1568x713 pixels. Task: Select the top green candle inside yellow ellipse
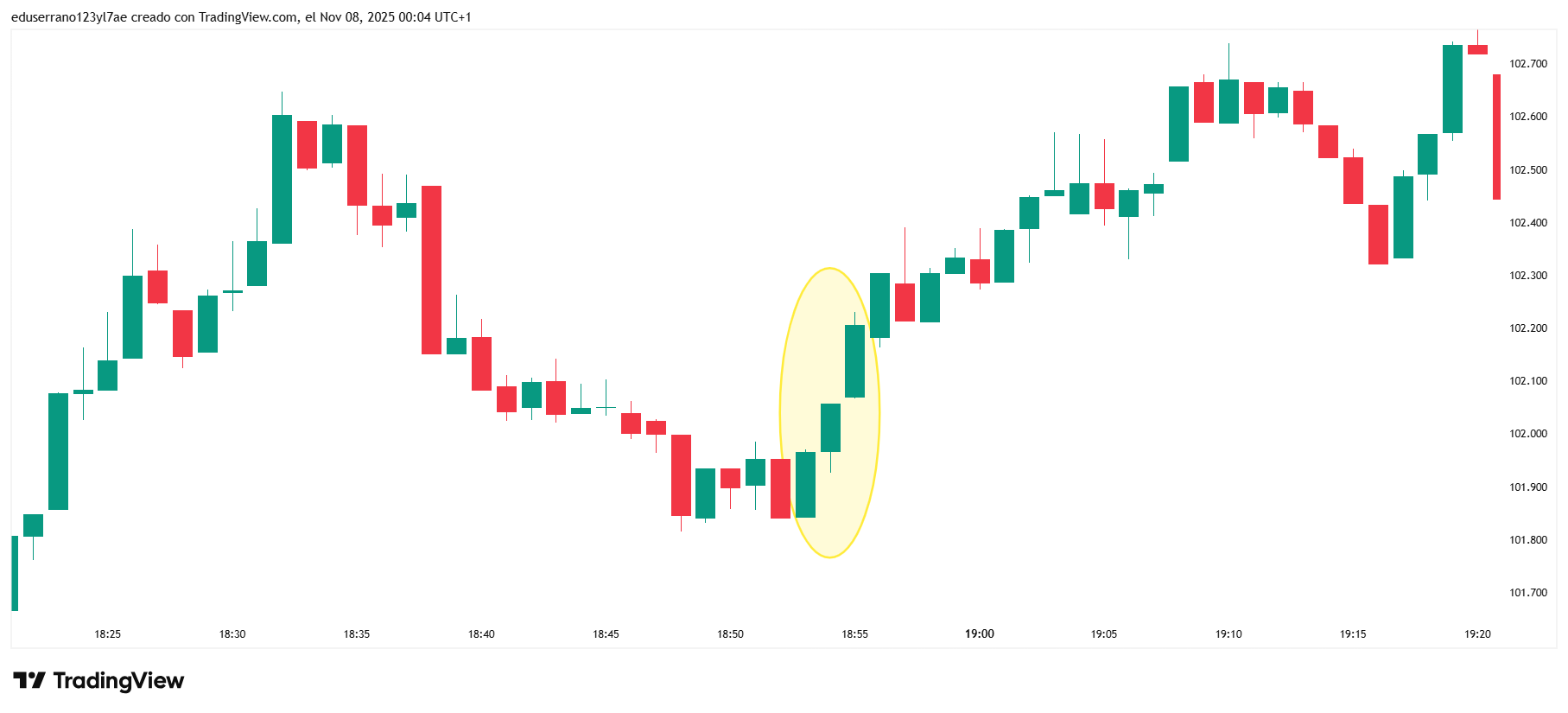point(854,361)
